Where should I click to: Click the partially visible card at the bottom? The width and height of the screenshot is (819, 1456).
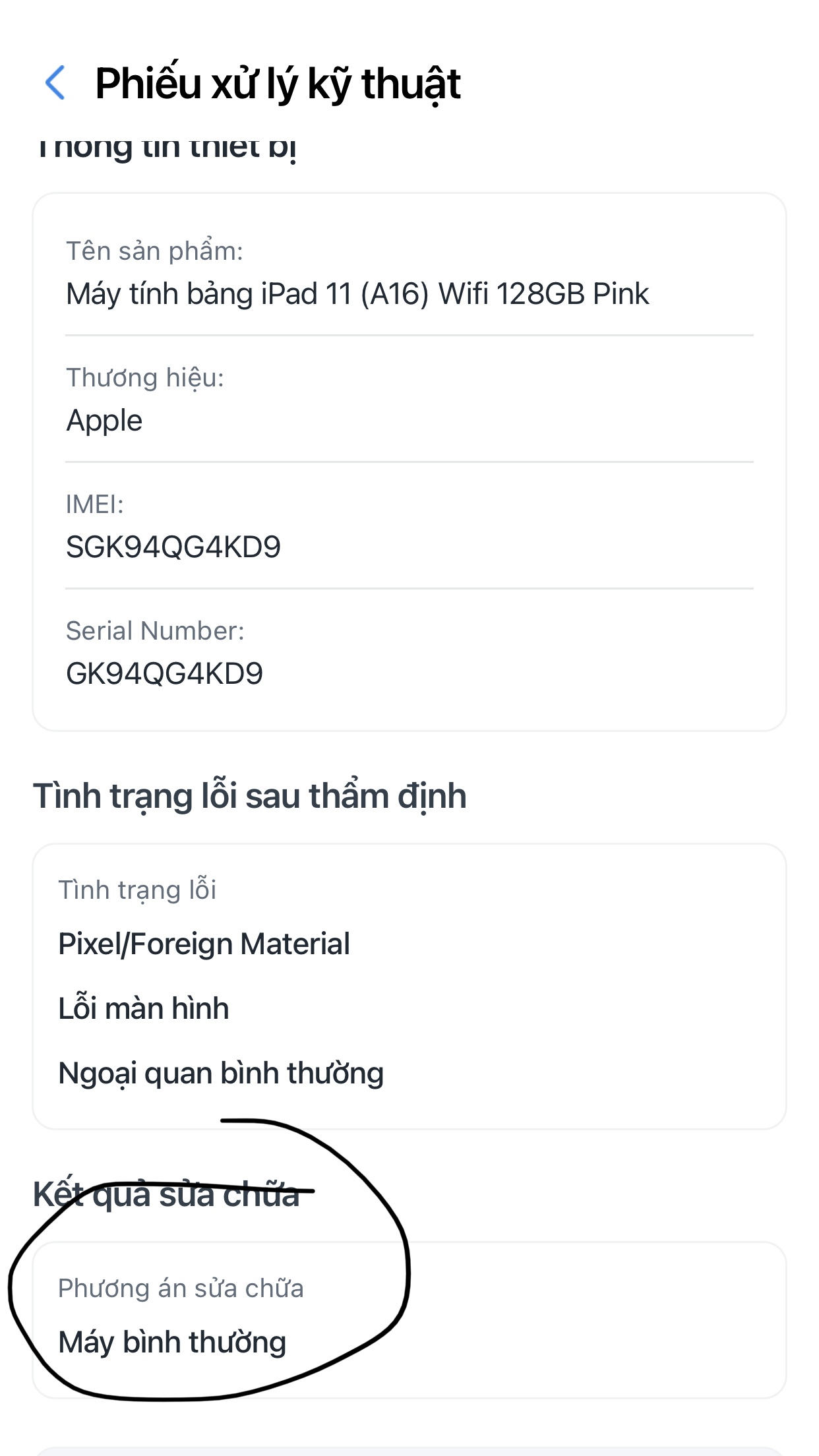(x=409, y=1451)
